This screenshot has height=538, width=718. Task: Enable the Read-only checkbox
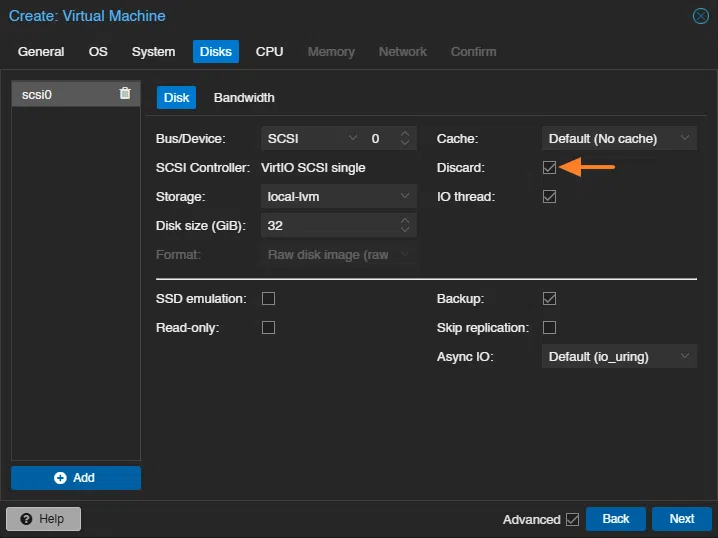pos(268,328)
